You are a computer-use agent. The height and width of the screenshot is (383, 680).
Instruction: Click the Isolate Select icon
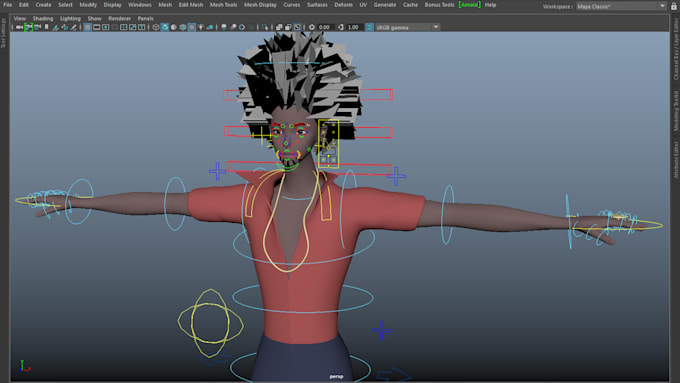265,27
